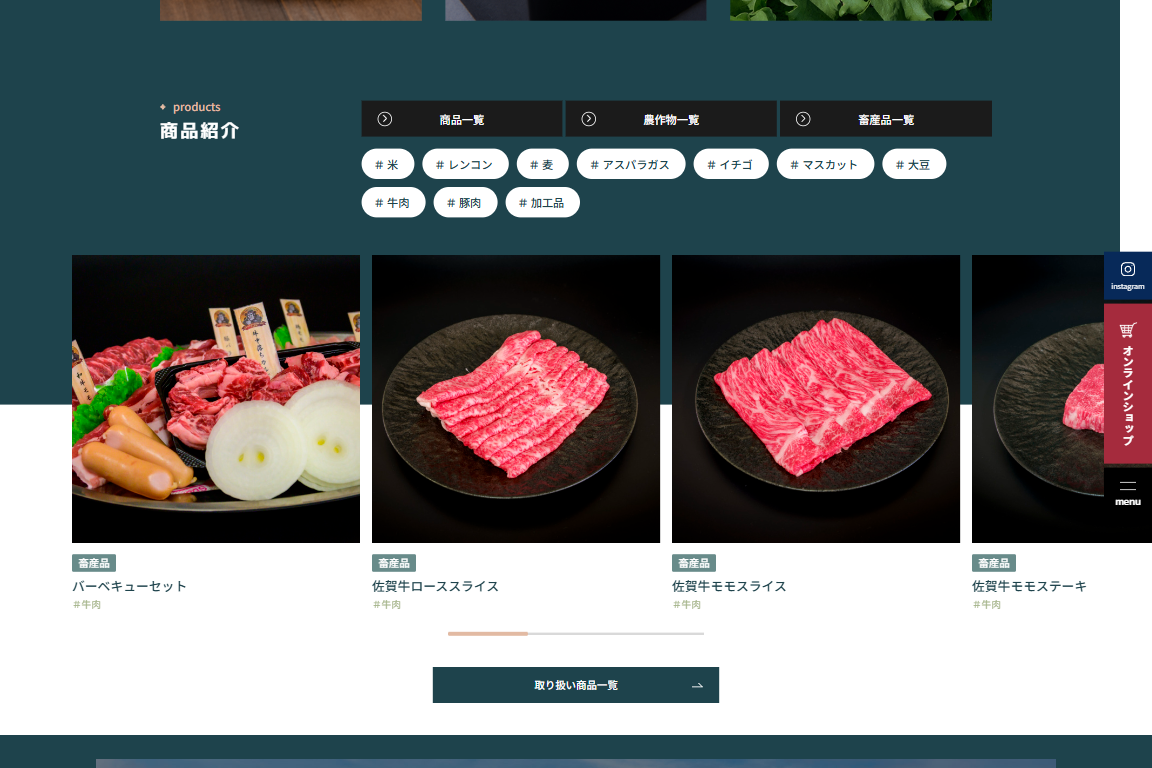The height and width of the screenshot is (768, 1152).
Task: Open the hamburger menu icon
Action: tap(1127, 486)
